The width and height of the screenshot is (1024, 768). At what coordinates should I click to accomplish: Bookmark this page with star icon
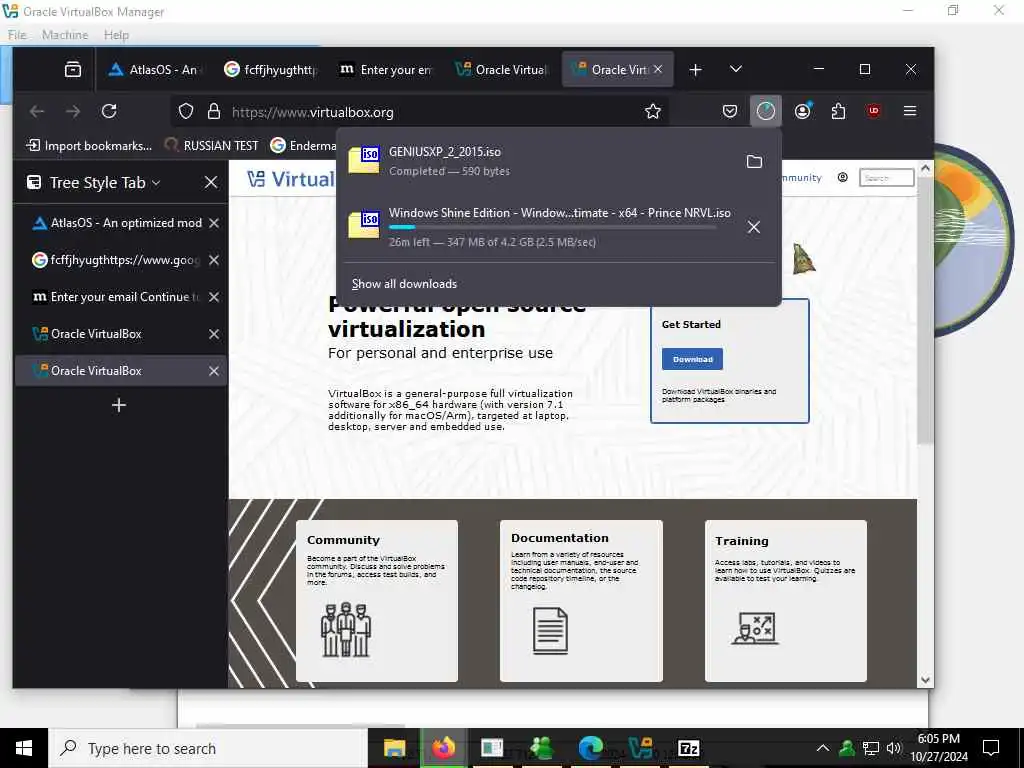(x=652, y=112)
